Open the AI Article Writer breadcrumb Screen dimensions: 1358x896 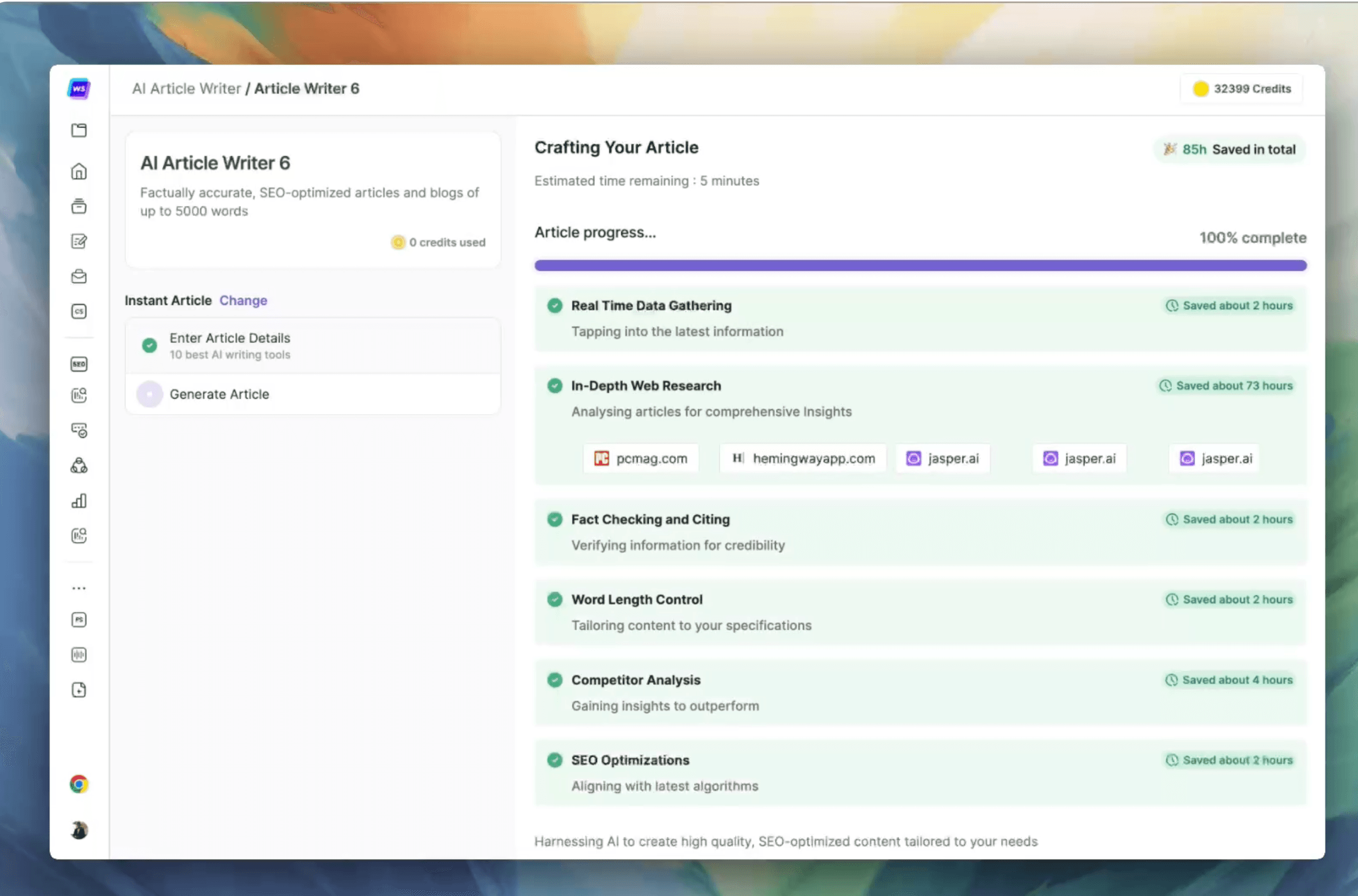pyautogui.click(x=186, y=88)
